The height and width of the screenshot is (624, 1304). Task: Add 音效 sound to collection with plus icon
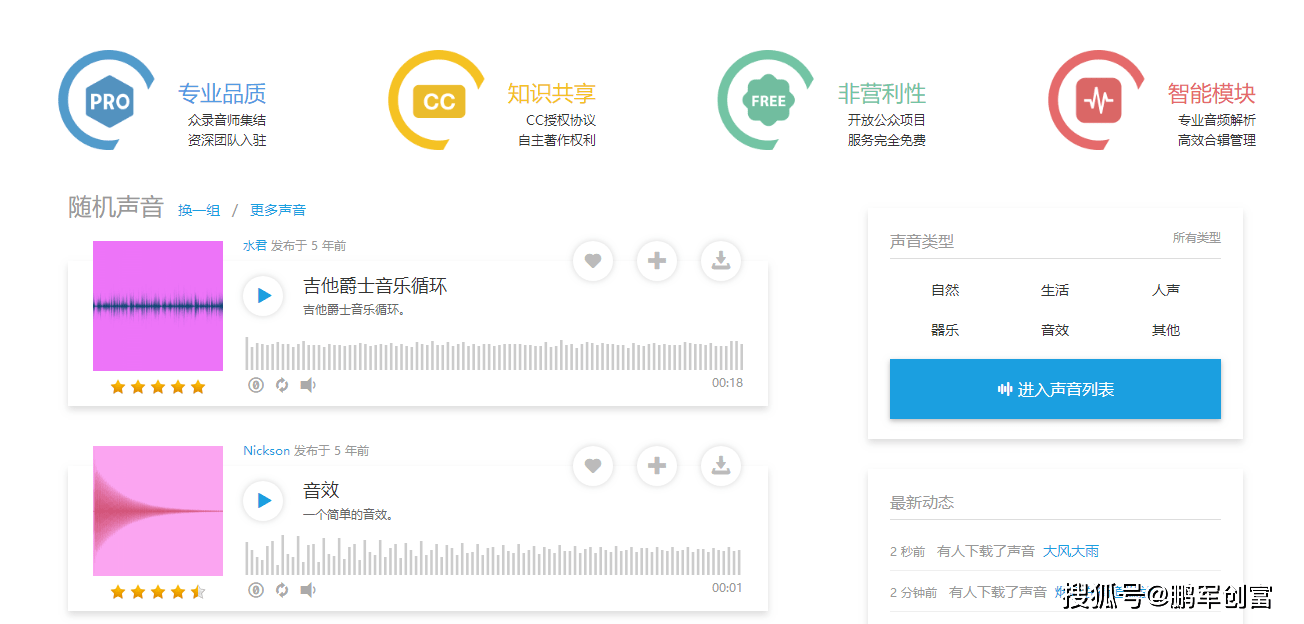[x=657, y=465]
